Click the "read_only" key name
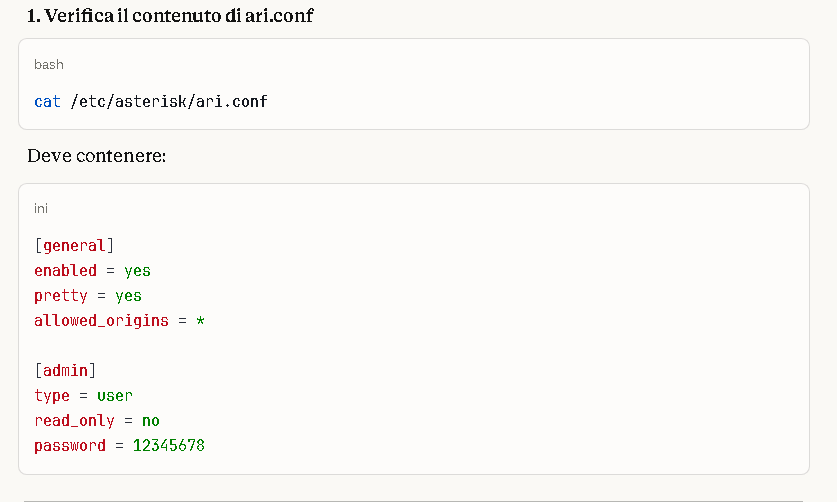This screenshot has width=837, height=502. click(74, 421)
